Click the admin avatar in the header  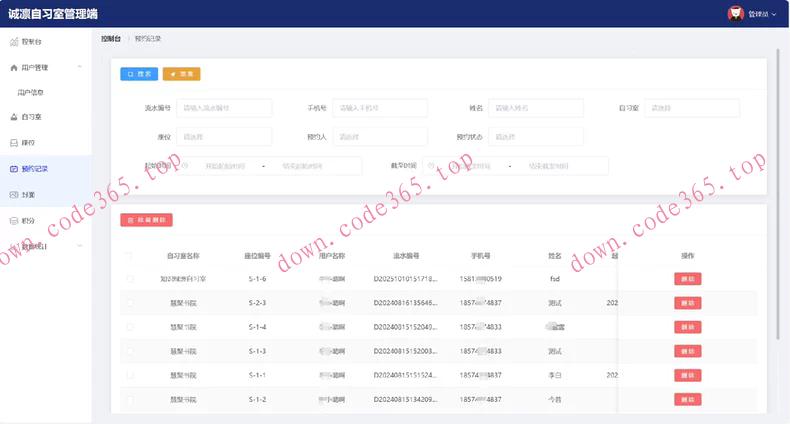736,13
